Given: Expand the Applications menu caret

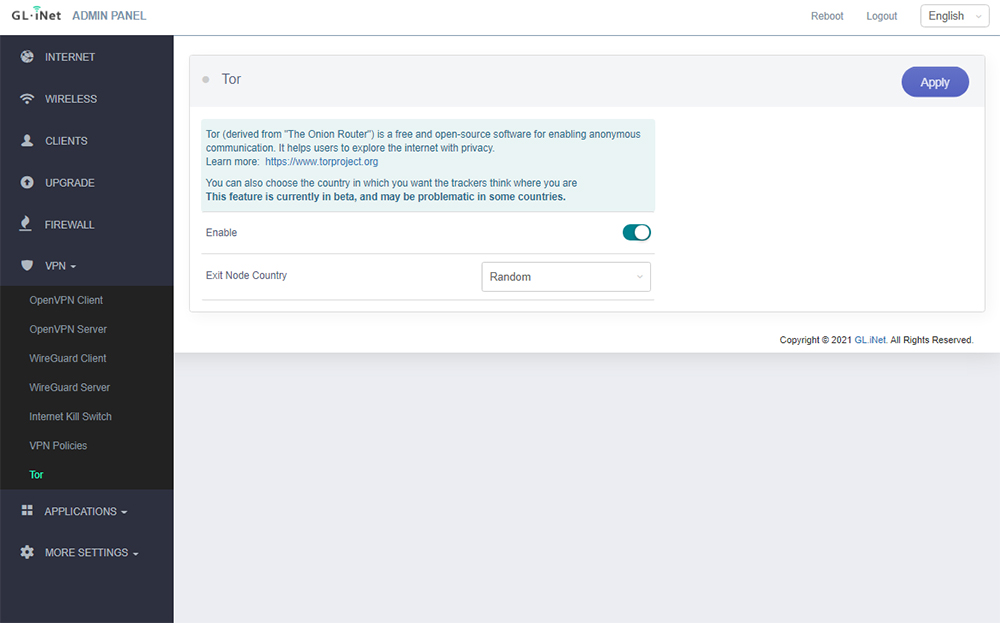Looking at the screenshot, I should (124, 513).
